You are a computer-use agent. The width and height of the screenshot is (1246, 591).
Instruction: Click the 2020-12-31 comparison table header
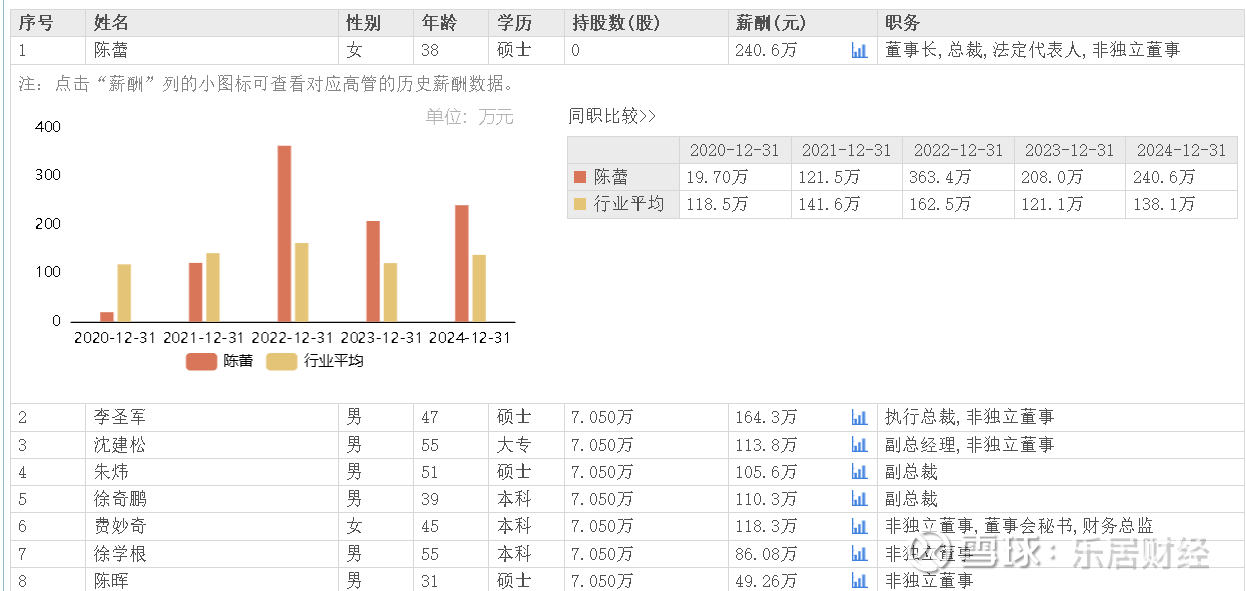click(734, 150)
